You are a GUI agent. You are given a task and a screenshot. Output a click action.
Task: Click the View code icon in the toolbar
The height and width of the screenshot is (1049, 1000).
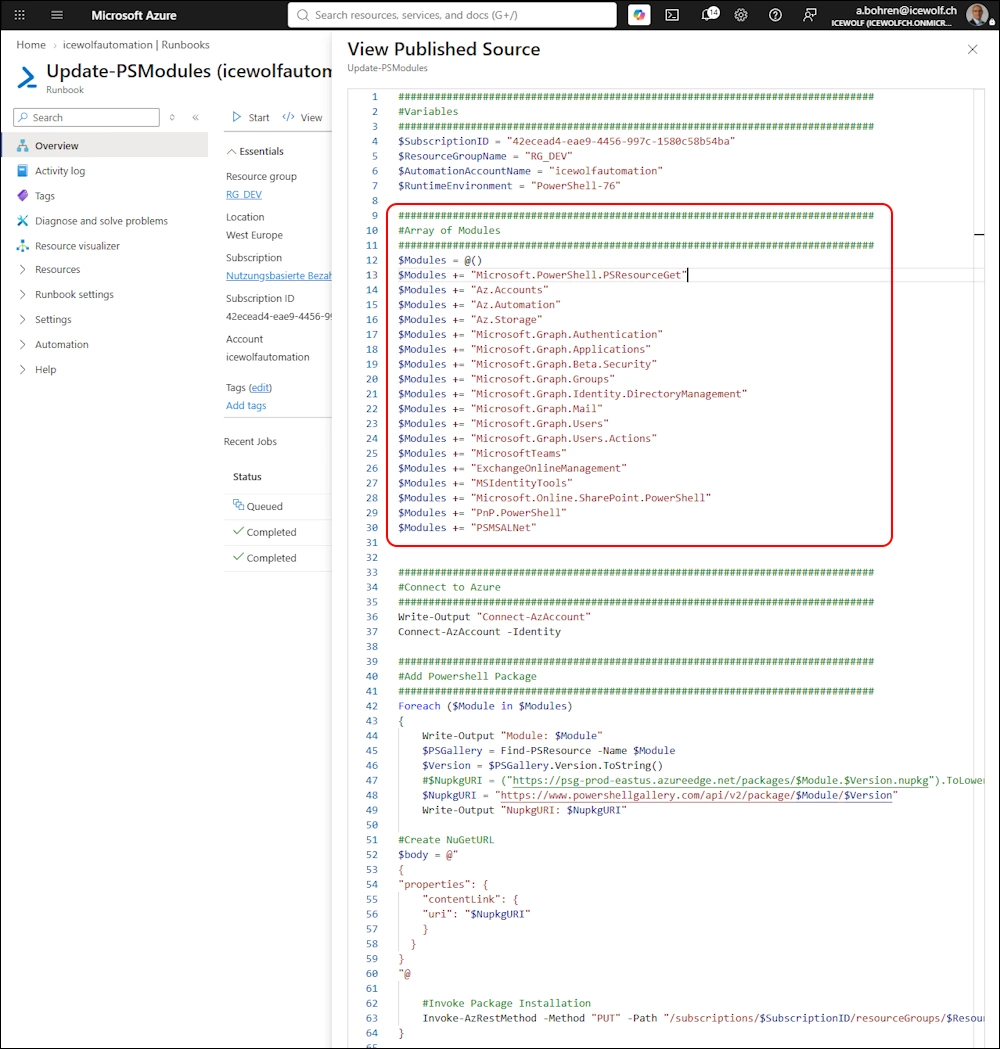click(x=288, y=117)
